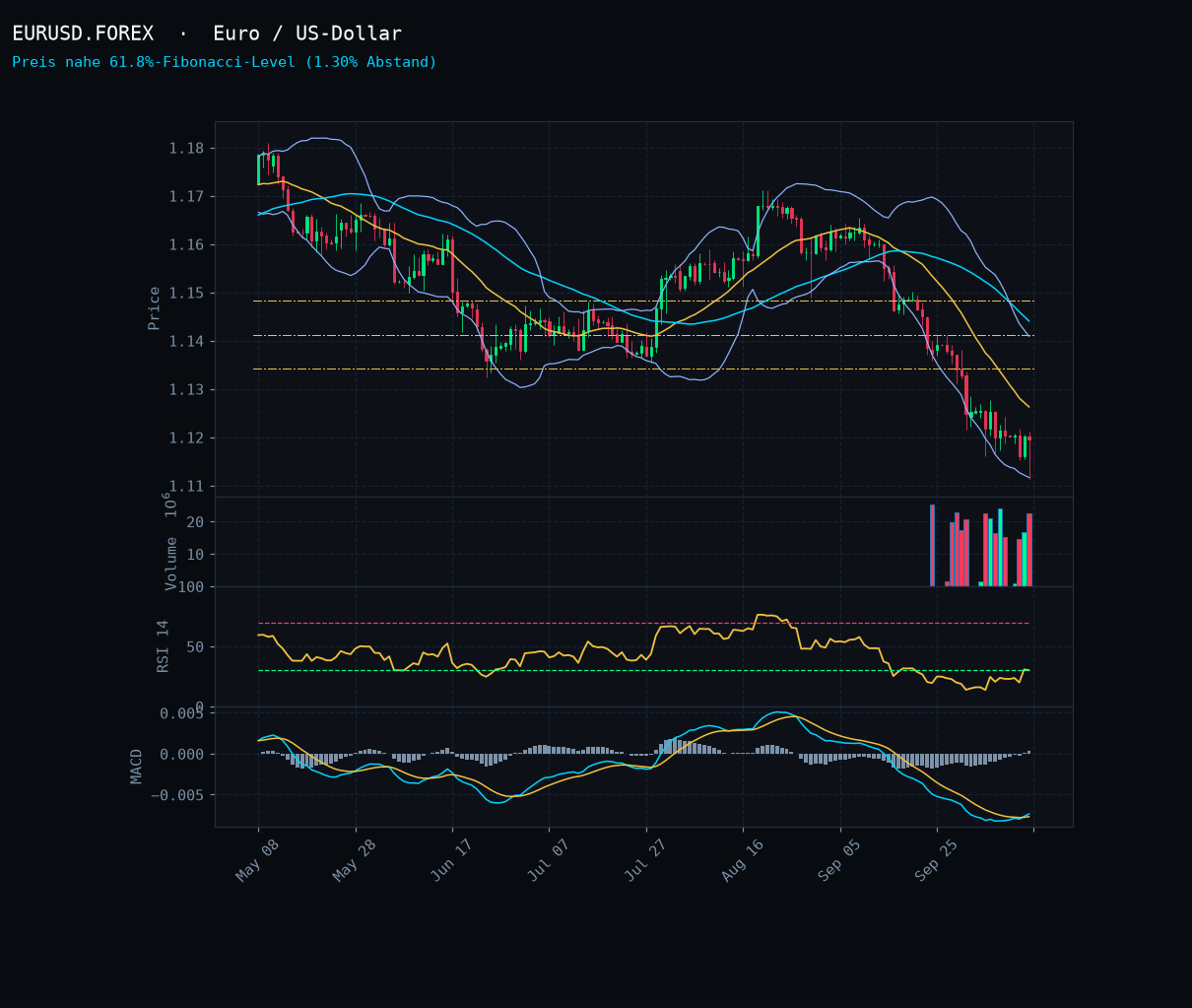
Task: Click the rightmost volume bar
Action: (x=1029, y=550)
